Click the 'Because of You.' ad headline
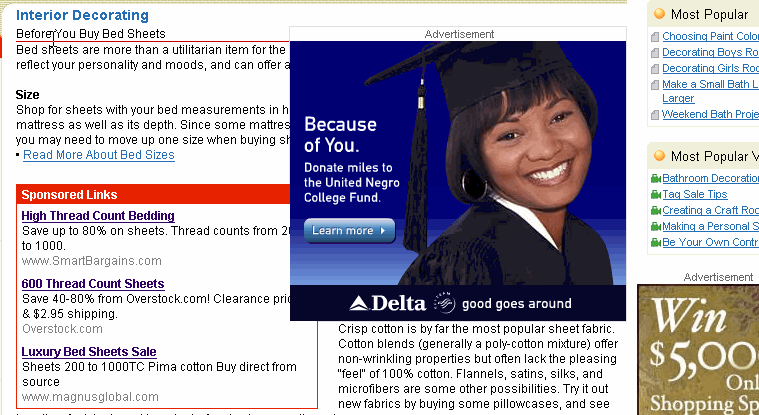The width and height of the screenshot is (759, 415). (340, 135)
